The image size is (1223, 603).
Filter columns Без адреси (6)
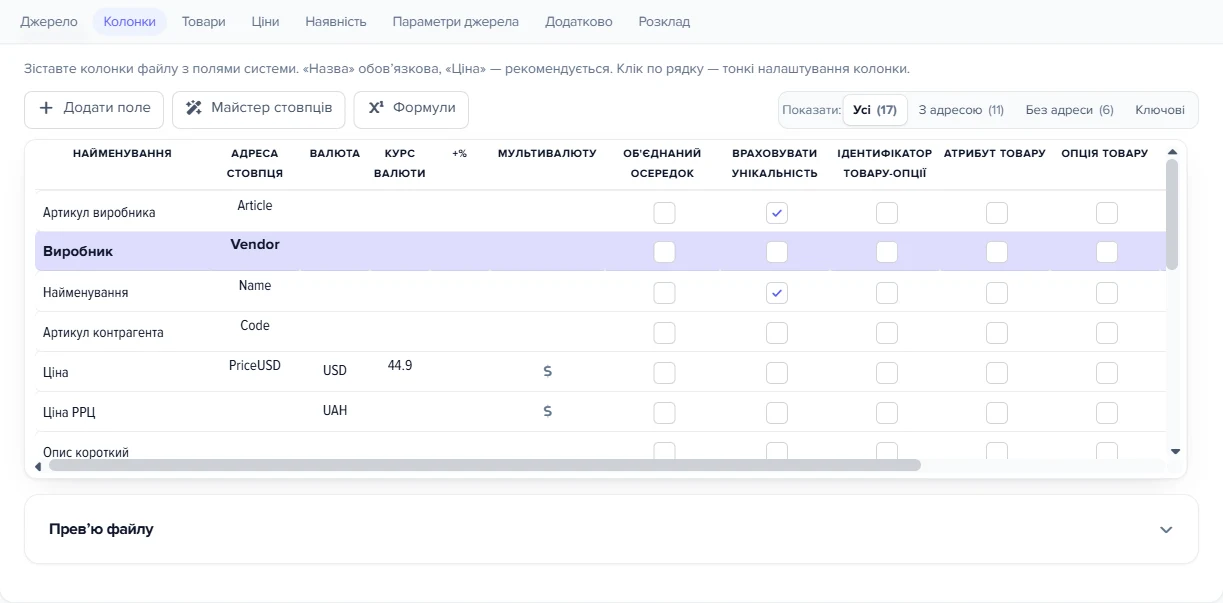[1069, 110]
